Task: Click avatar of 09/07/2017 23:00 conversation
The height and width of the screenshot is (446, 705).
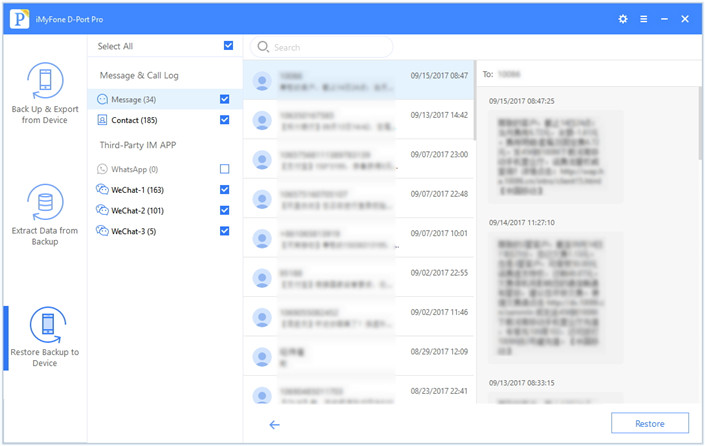Action: (x=262, y=160)
